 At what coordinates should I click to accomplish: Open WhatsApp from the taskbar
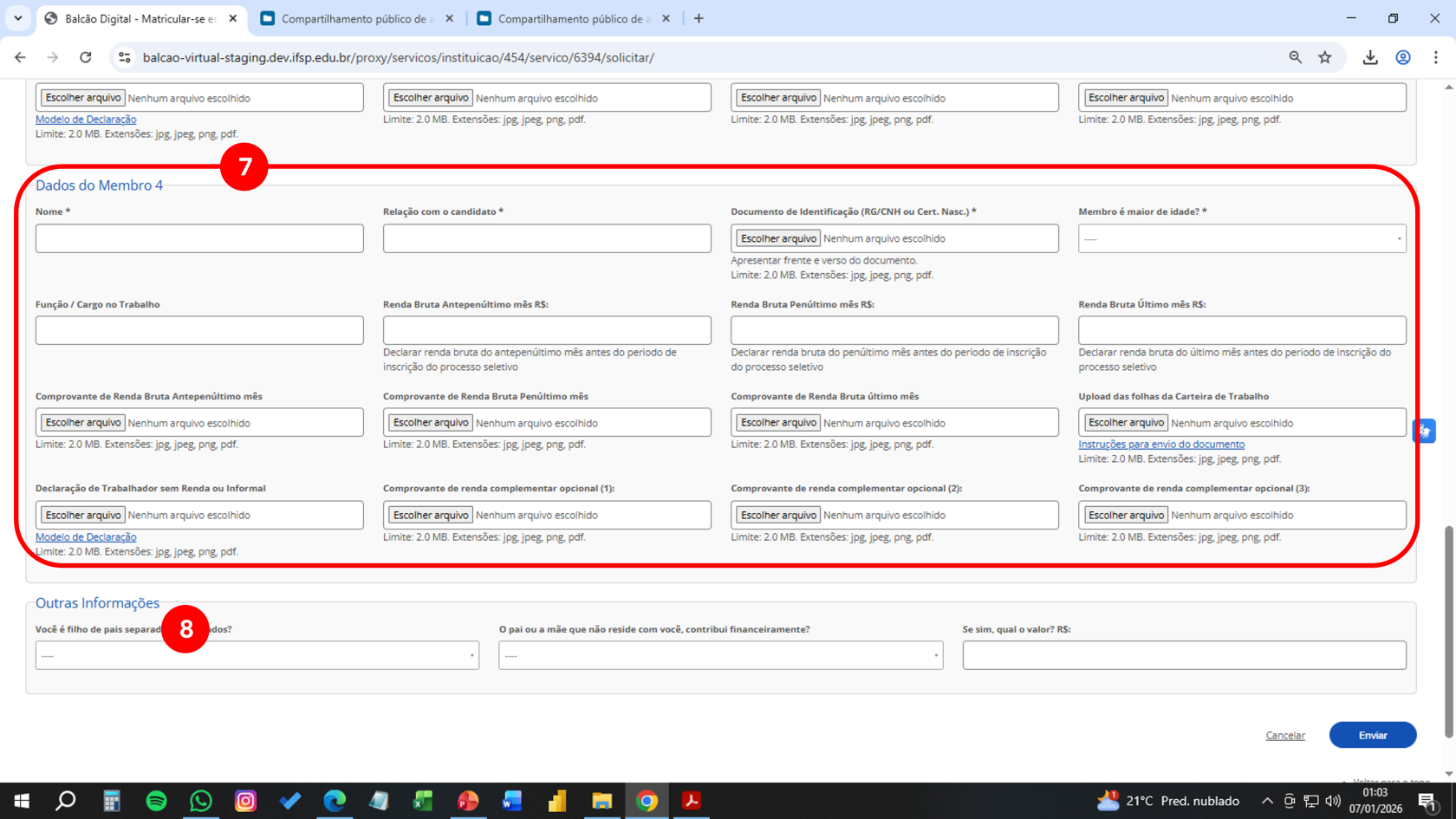pos(200,800)
